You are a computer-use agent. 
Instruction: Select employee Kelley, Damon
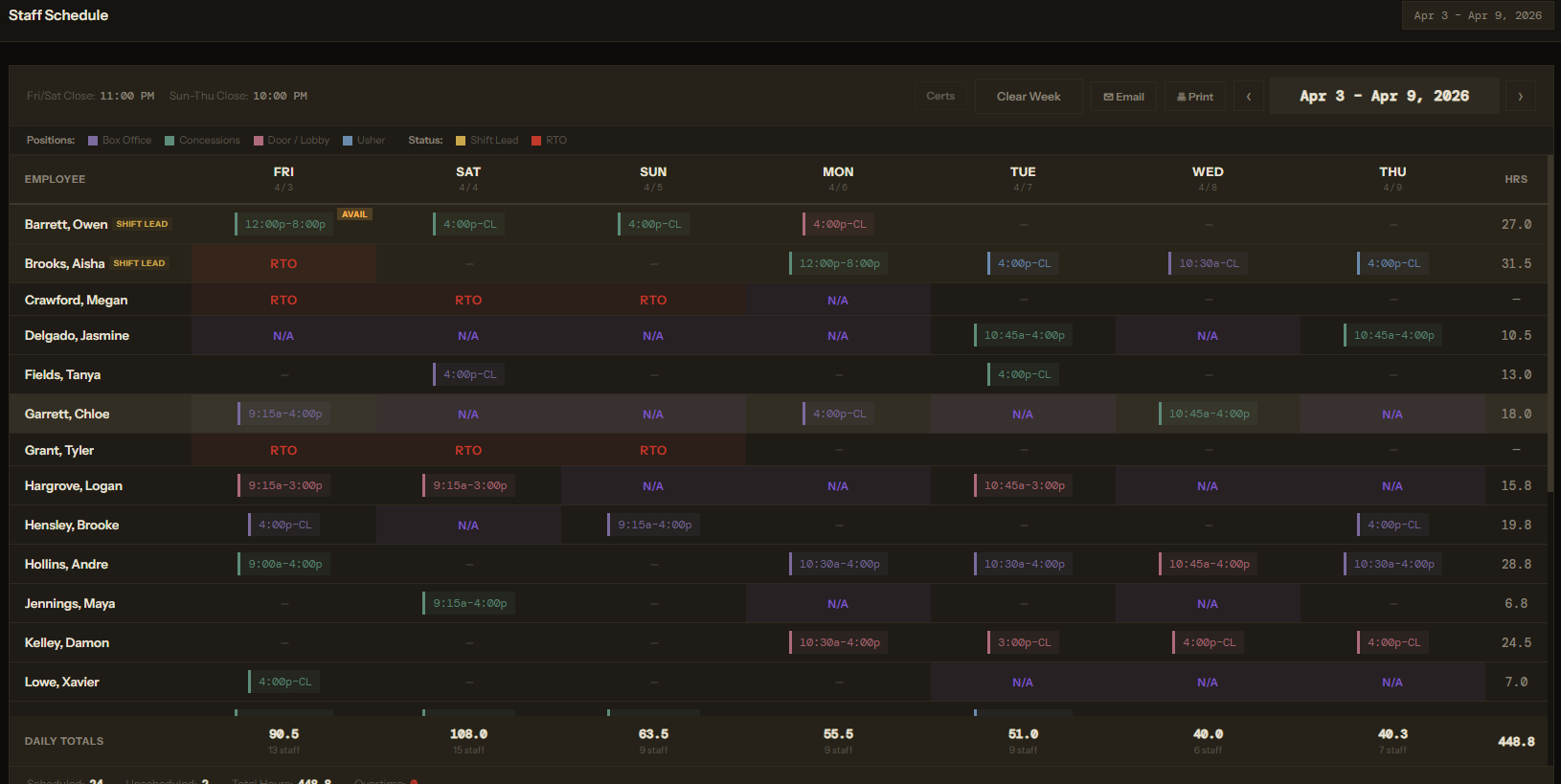[67, 642]
